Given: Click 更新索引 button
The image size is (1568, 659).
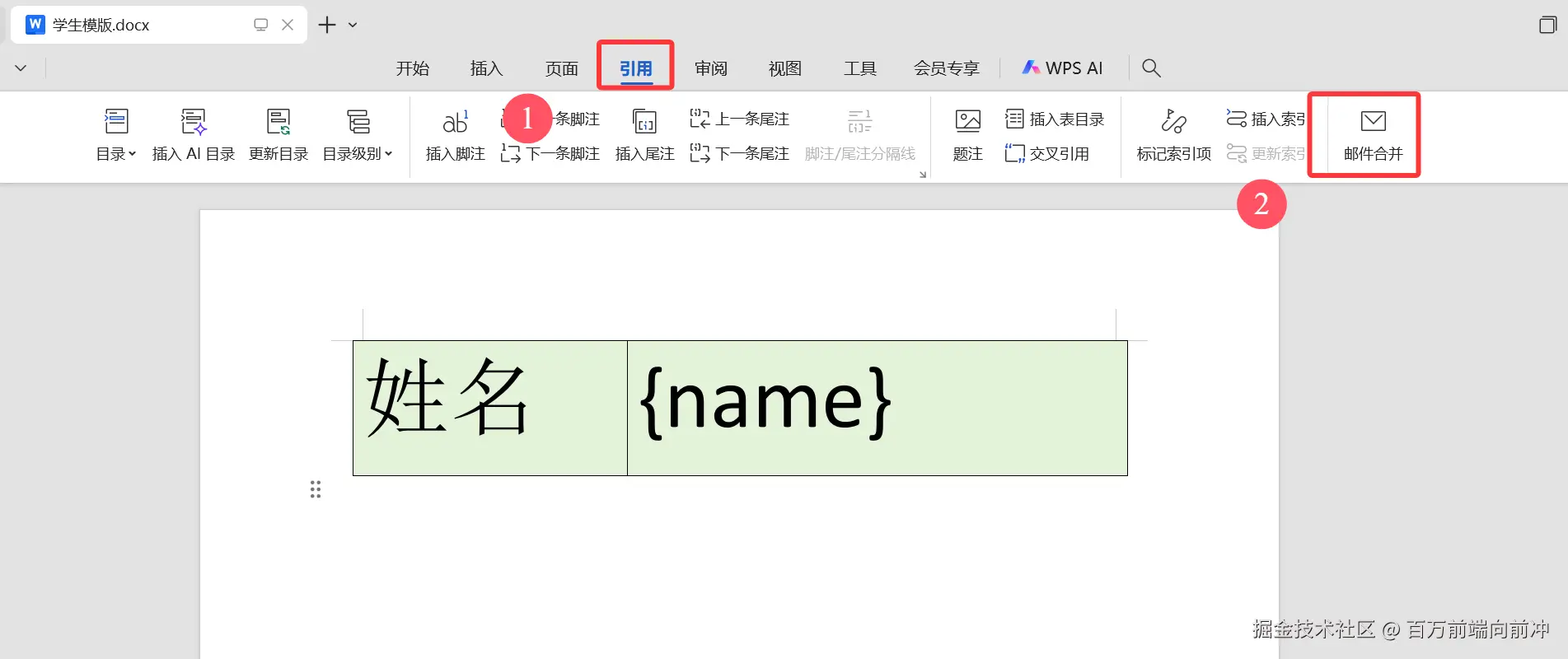Looking at the screenshot, I should (1266, 154).
